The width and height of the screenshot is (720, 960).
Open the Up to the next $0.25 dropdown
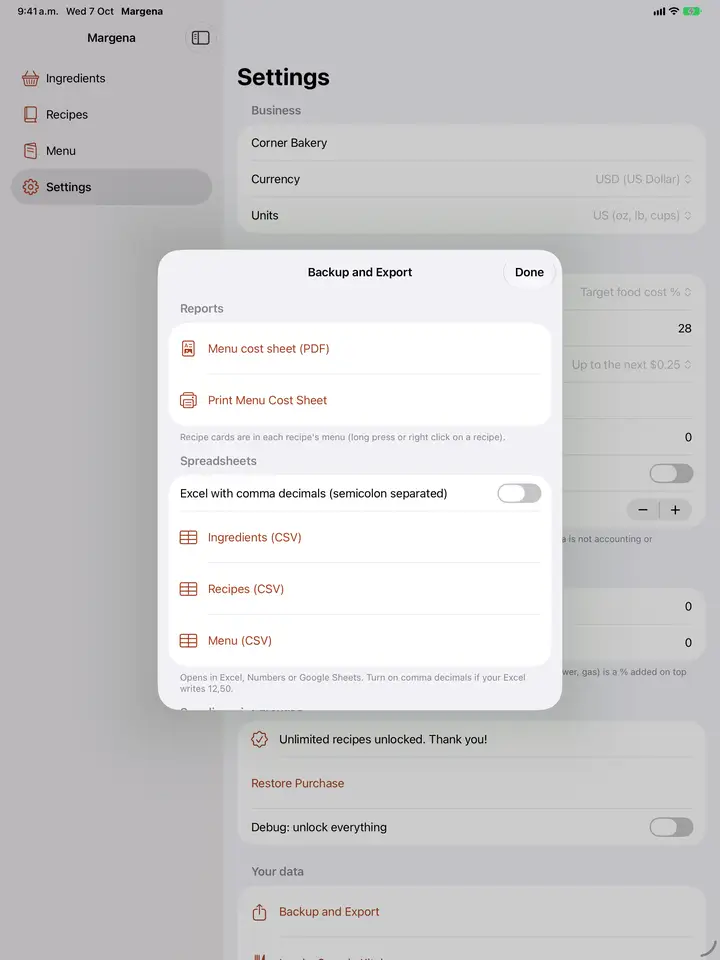(x=632, y=365)
